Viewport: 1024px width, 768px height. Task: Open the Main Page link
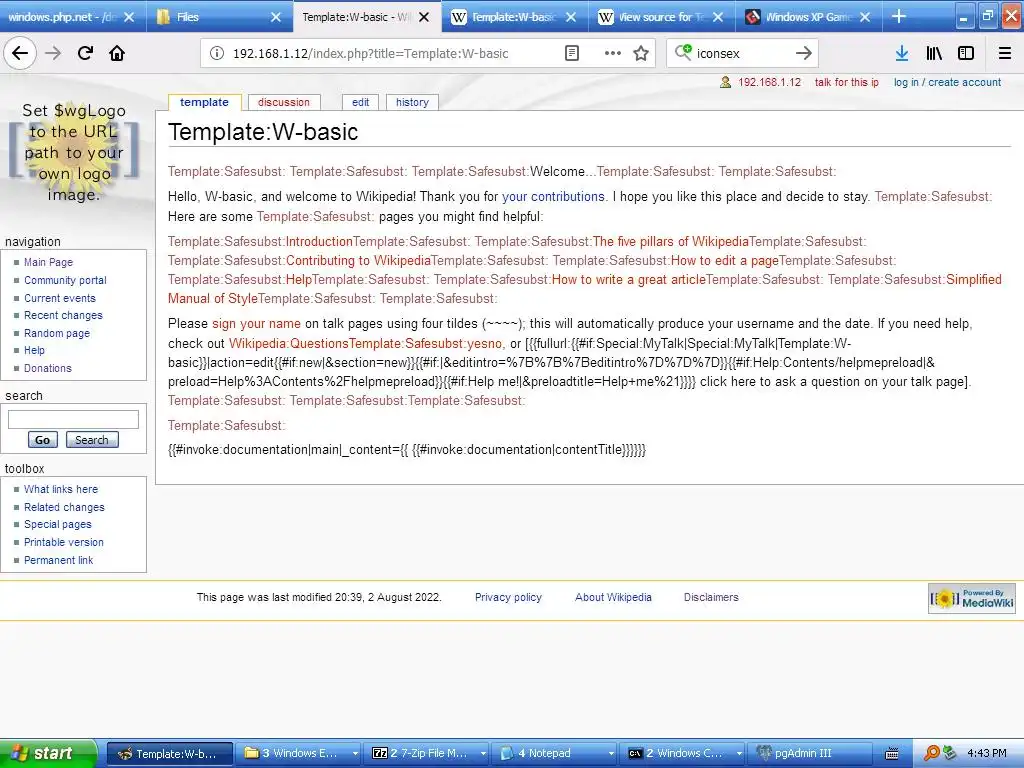48,263
